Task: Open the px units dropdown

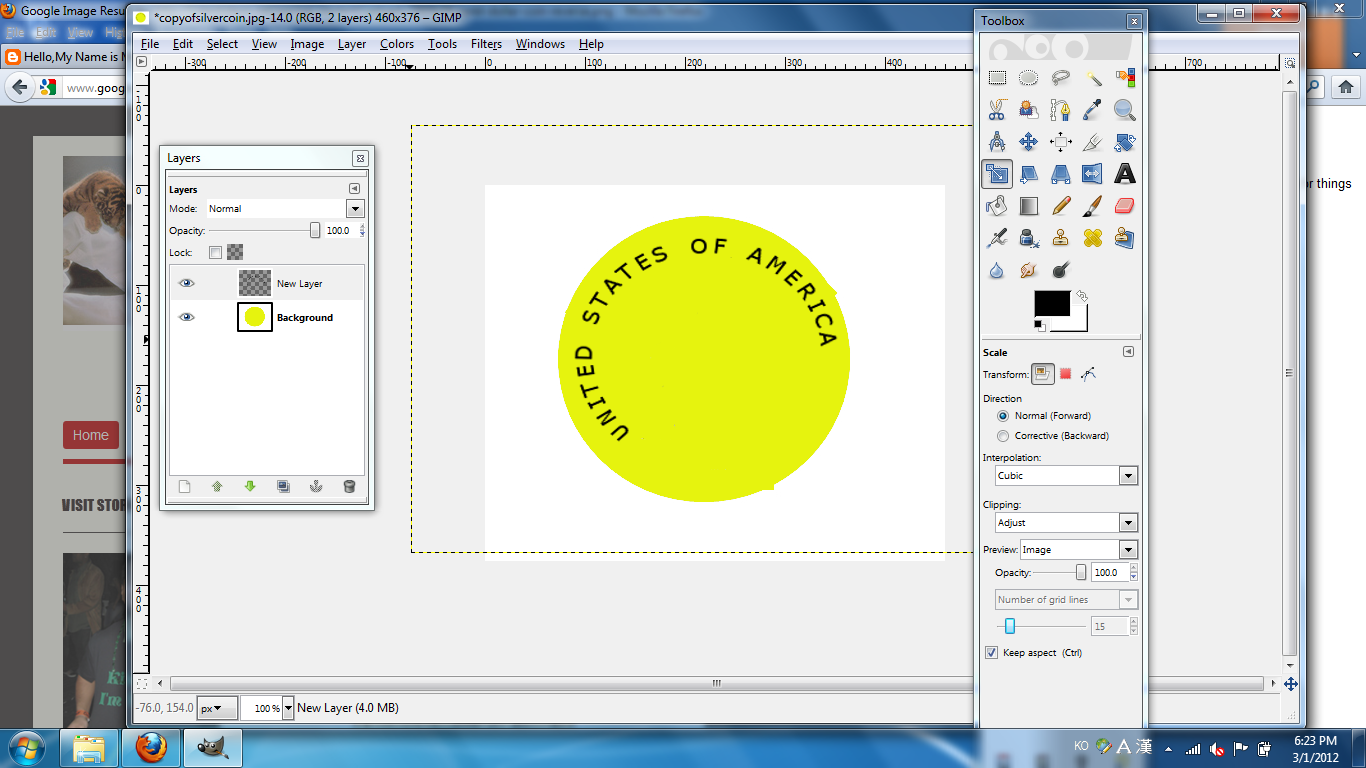Action: click(217, 708)
